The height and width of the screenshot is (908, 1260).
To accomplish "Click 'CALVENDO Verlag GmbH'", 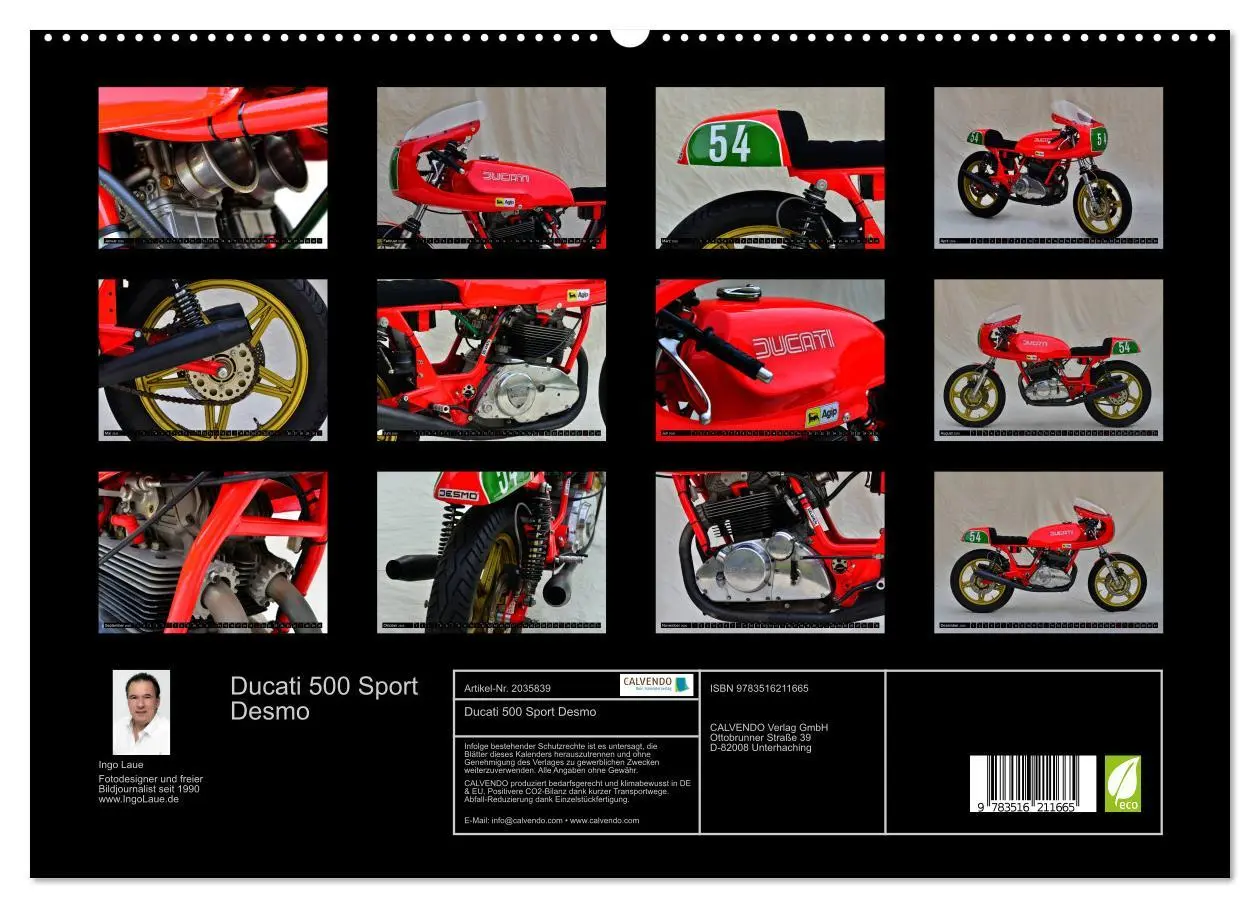I will pyautogui.click(x=769, y=727).
